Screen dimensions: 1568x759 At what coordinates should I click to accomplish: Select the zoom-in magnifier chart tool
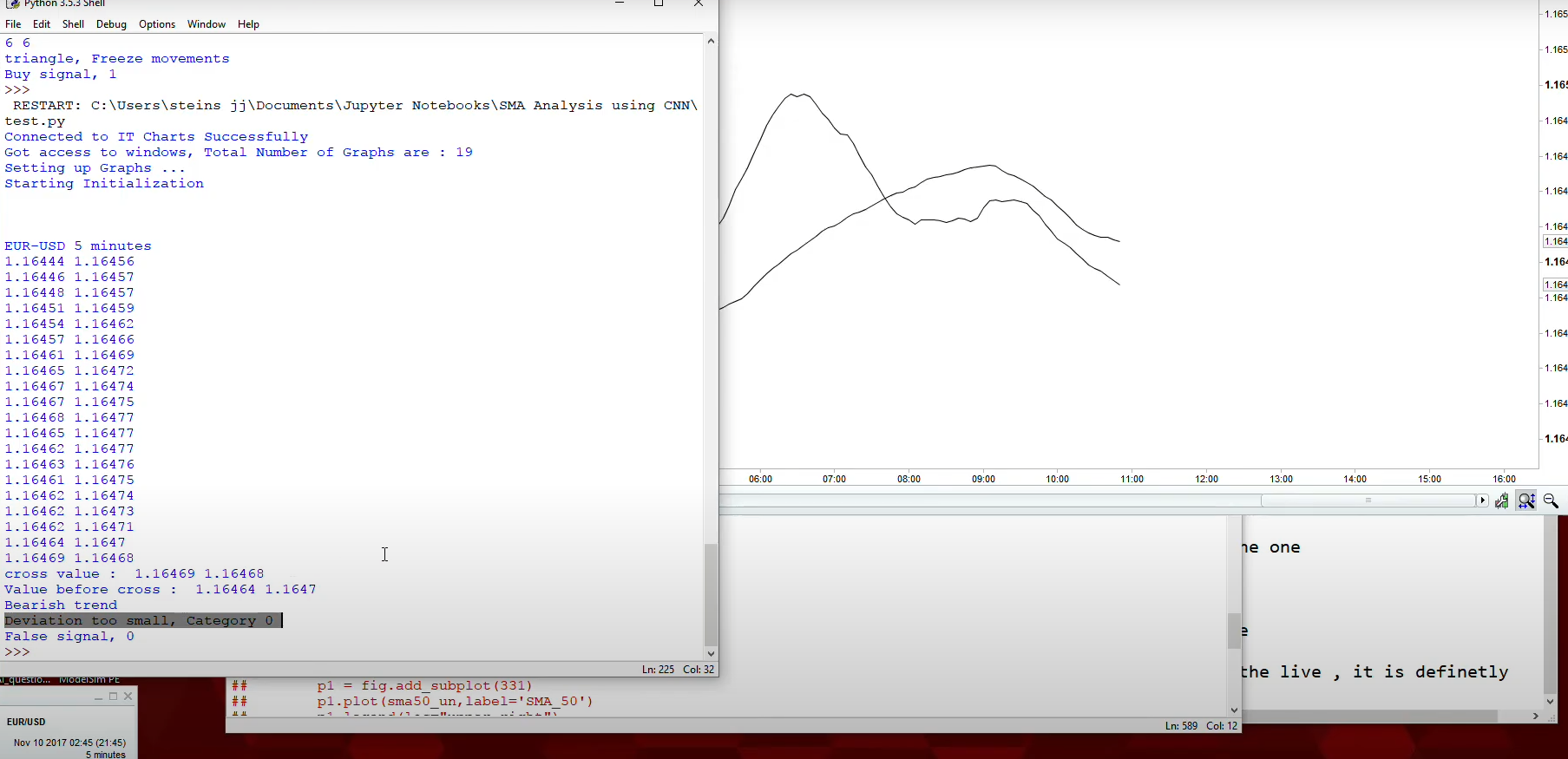click(1526, 501)
